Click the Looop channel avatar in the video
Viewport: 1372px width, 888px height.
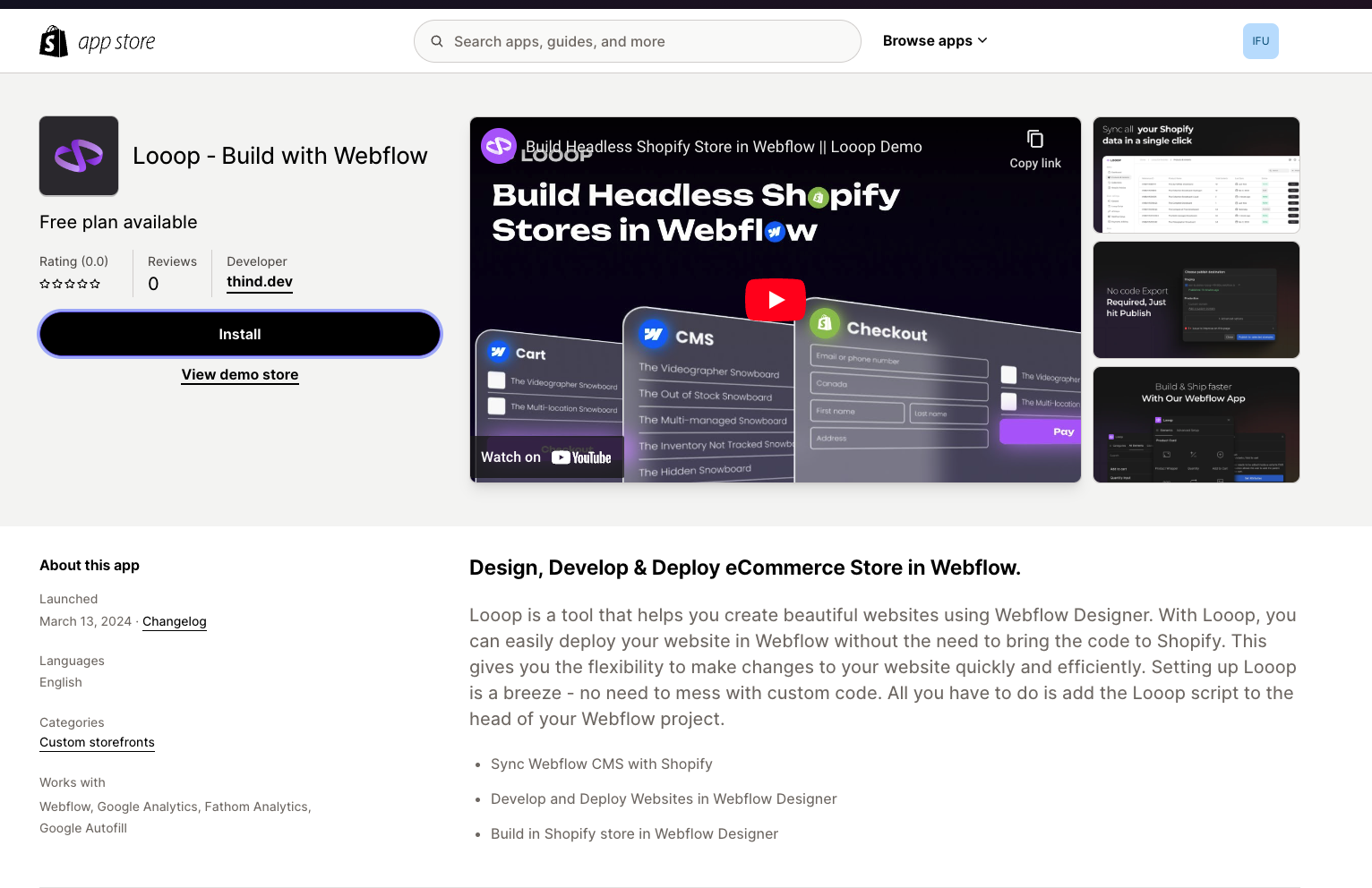(x=499, y=147)
